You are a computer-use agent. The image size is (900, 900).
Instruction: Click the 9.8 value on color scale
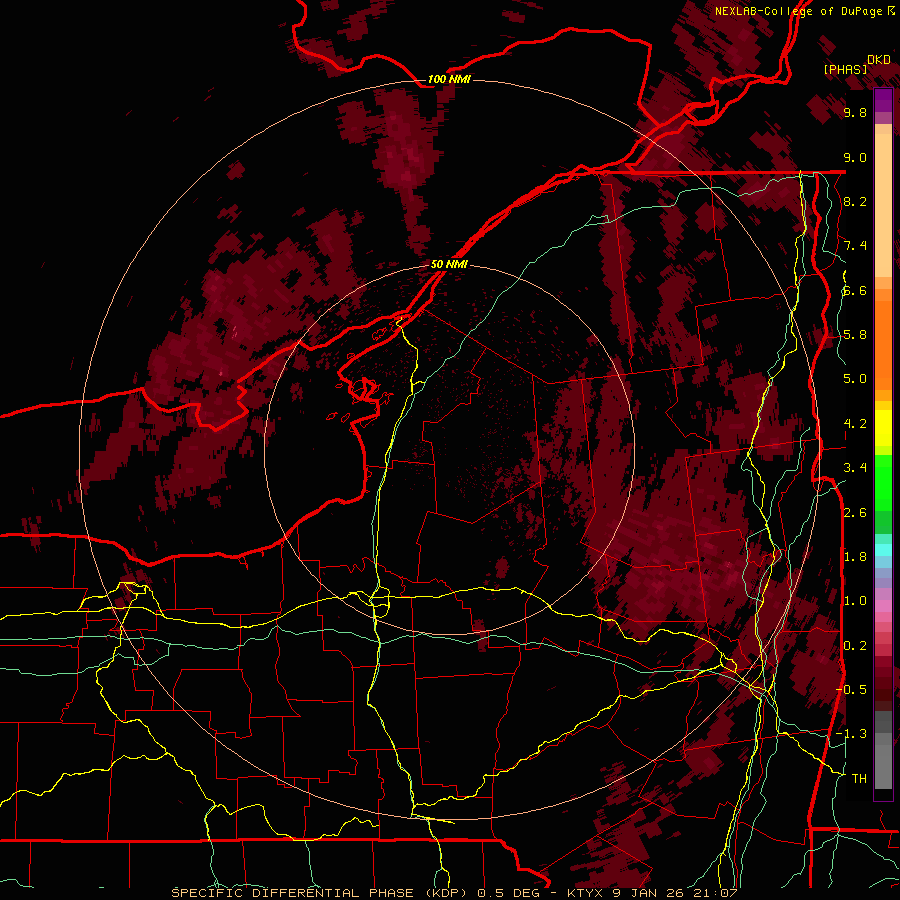click(855, 112)
